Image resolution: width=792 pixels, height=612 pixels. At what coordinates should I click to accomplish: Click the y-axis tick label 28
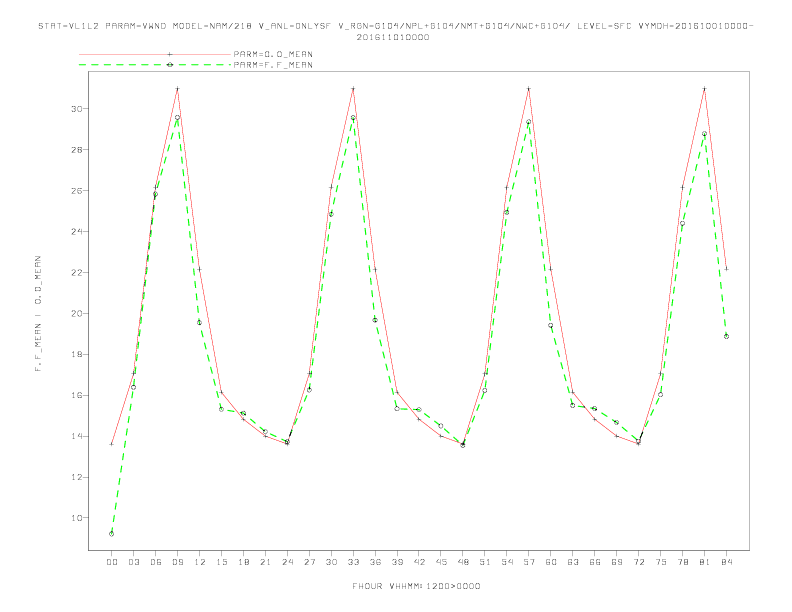click(76, 149)
